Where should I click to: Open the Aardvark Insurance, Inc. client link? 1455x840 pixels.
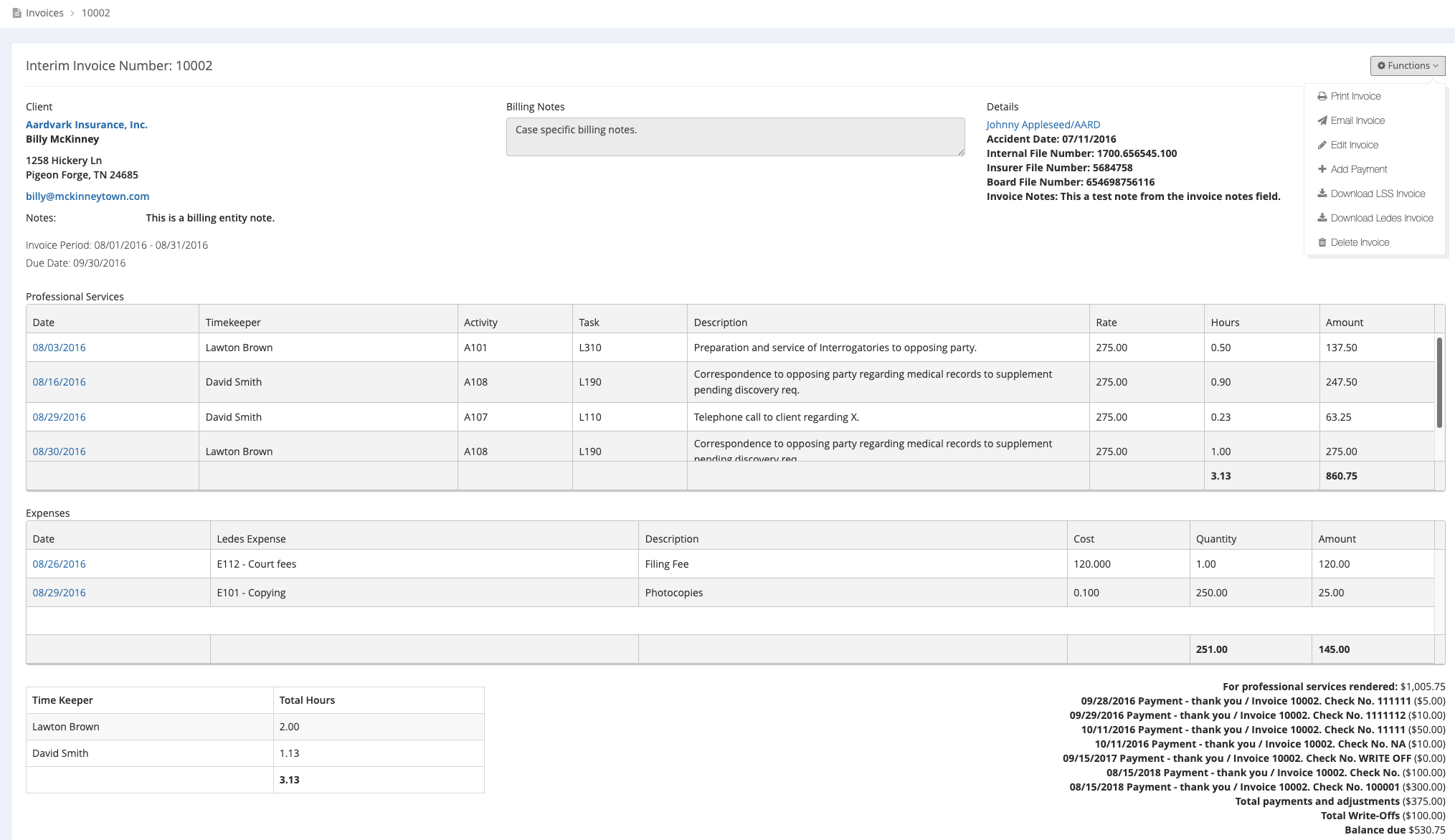[86, 125]
